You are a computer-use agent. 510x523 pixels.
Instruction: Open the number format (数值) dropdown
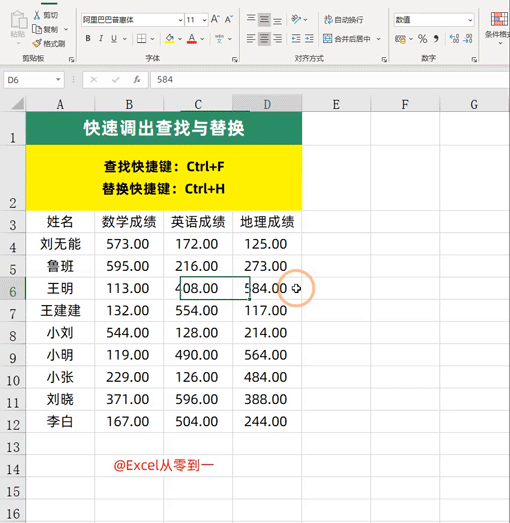470,20
